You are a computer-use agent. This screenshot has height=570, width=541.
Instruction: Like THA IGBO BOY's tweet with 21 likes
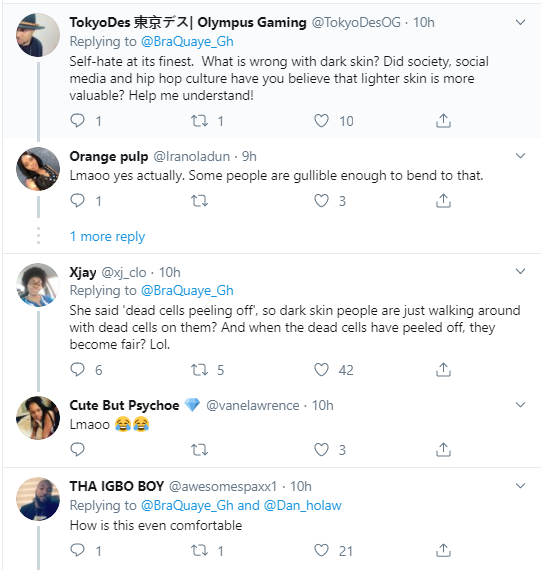[321, 550]
